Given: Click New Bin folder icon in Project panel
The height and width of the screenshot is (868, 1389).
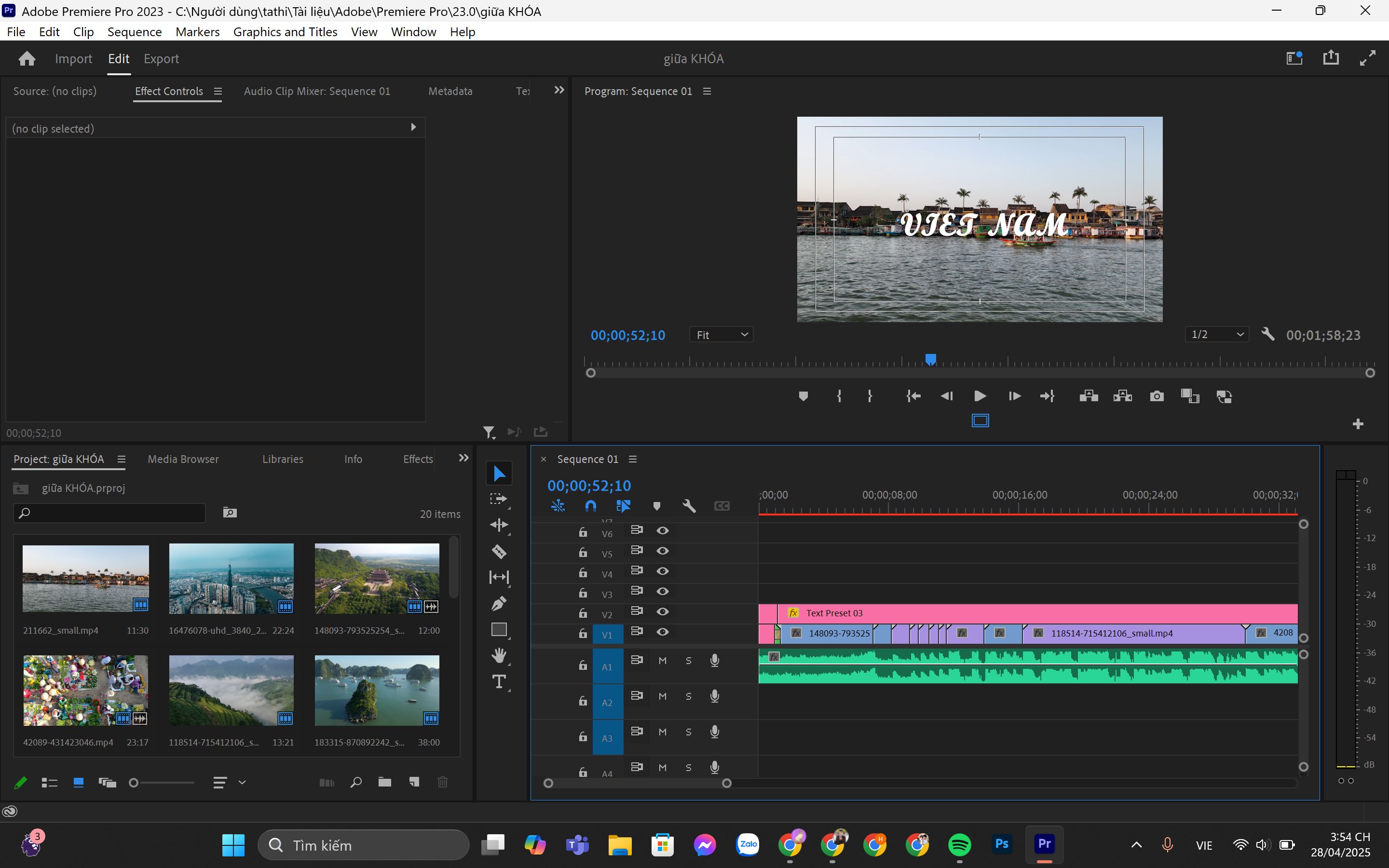Looking at the screenshot, I should coord(384,782).
